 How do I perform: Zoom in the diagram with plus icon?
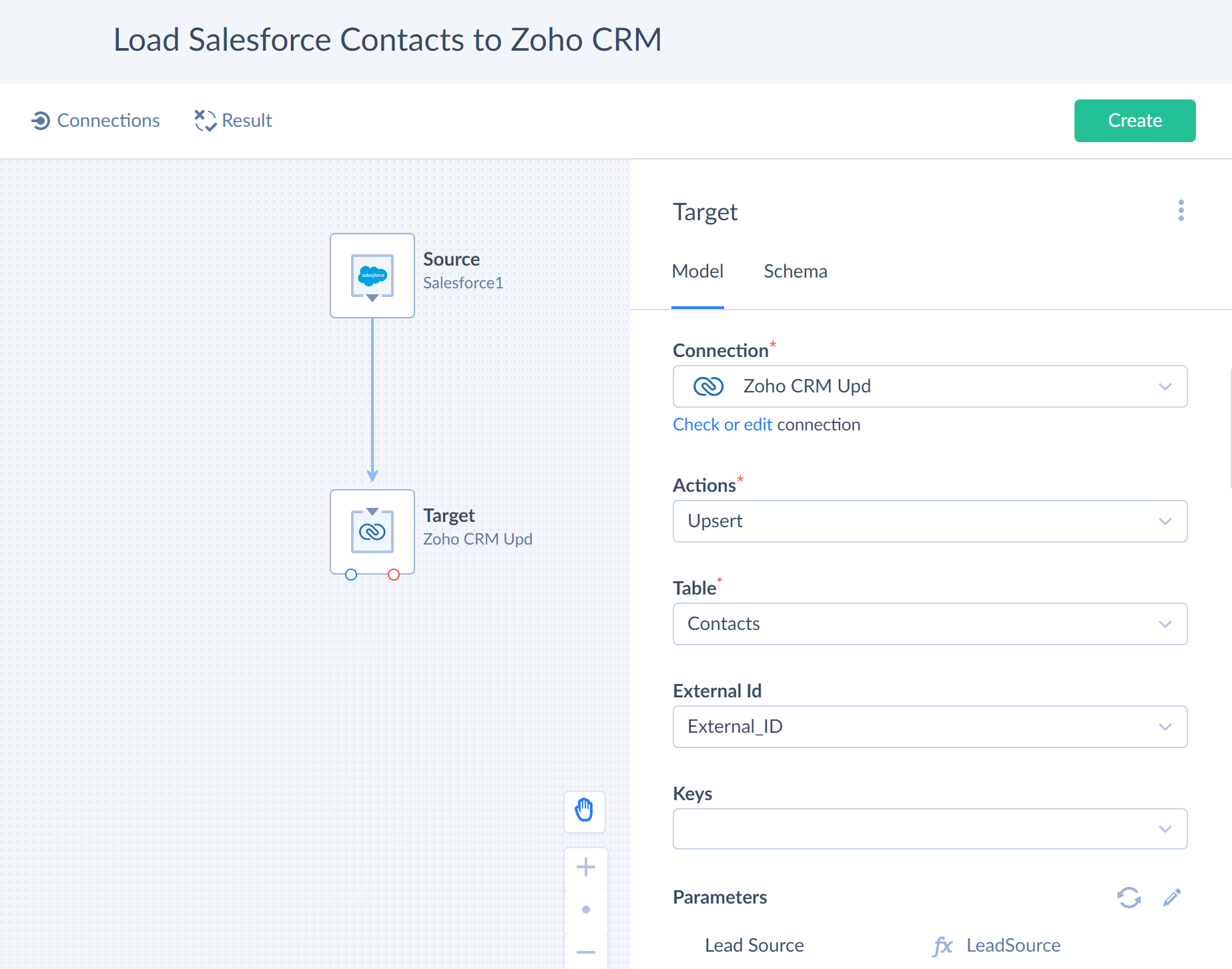586,867
